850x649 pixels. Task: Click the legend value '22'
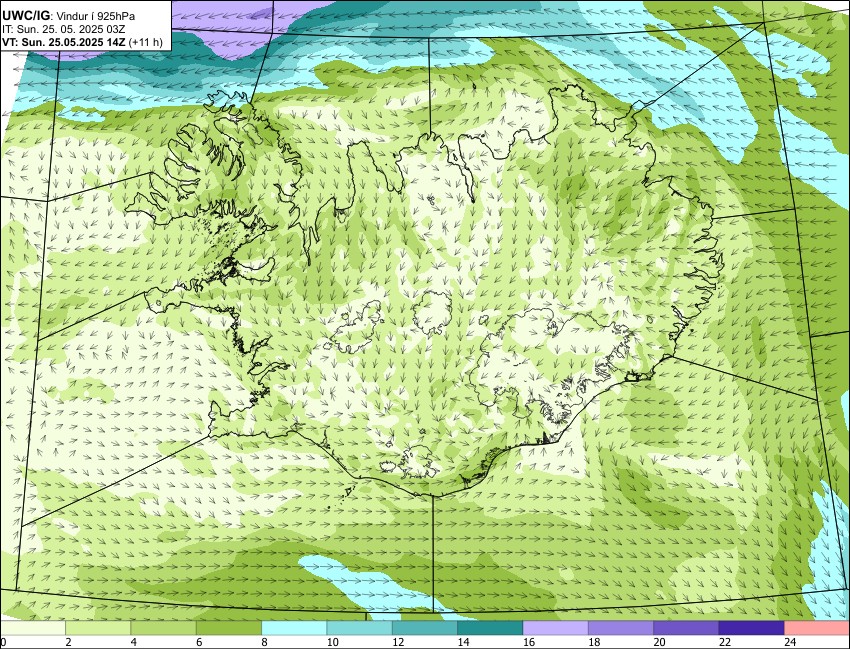[725, 642]
